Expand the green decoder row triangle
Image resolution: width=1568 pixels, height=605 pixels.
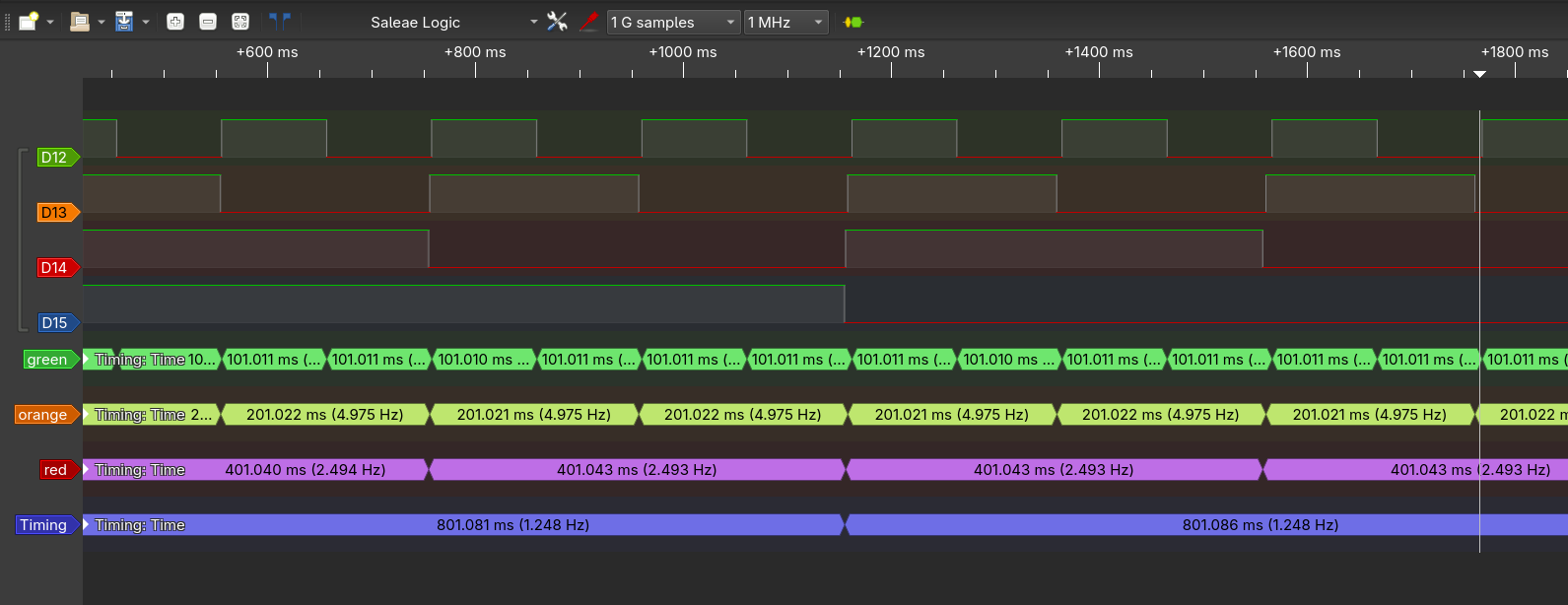coord(87,360)
